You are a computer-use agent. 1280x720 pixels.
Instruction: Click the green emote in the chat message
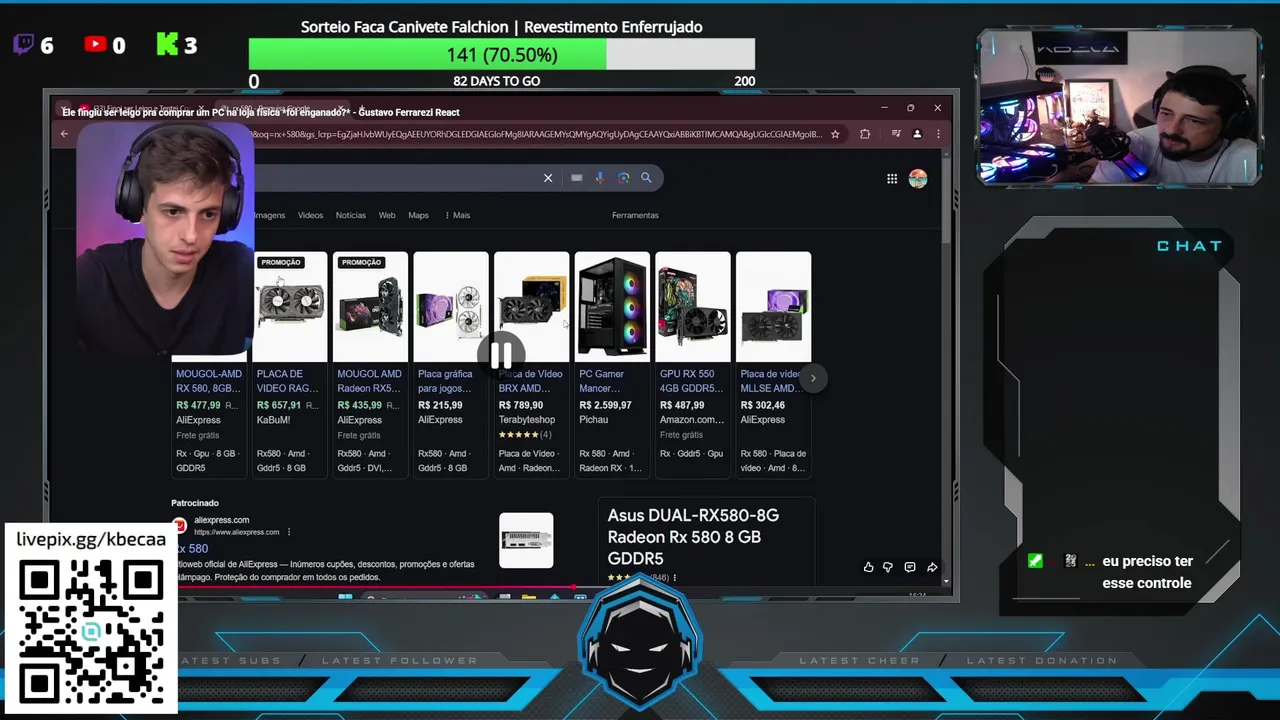[1035, 561]
